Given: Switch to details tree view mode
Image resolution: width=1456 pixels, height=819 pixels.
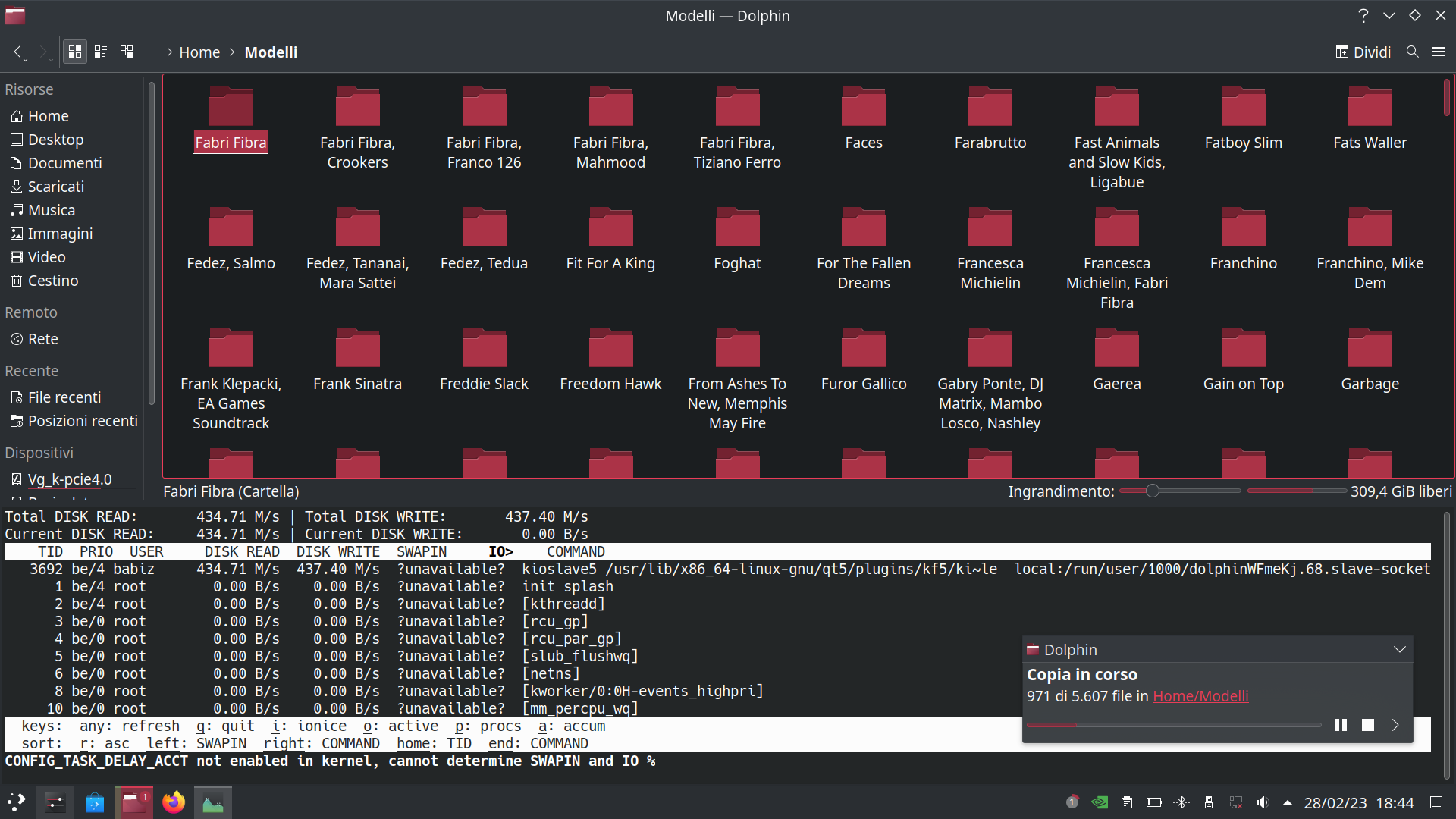Looking at the screenshot, I should (x=127, y=52).
